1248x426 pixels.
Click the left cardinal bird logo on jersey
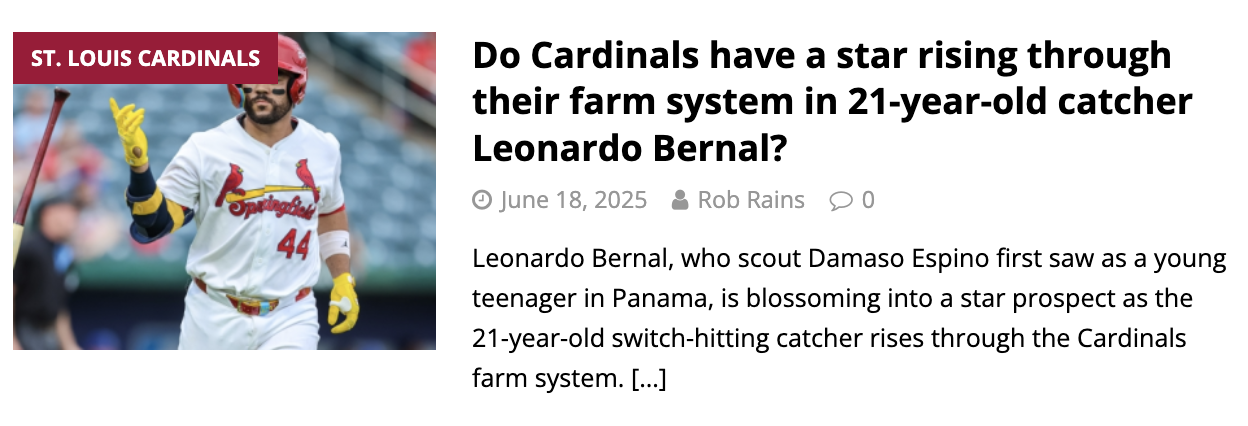(234, 183)
